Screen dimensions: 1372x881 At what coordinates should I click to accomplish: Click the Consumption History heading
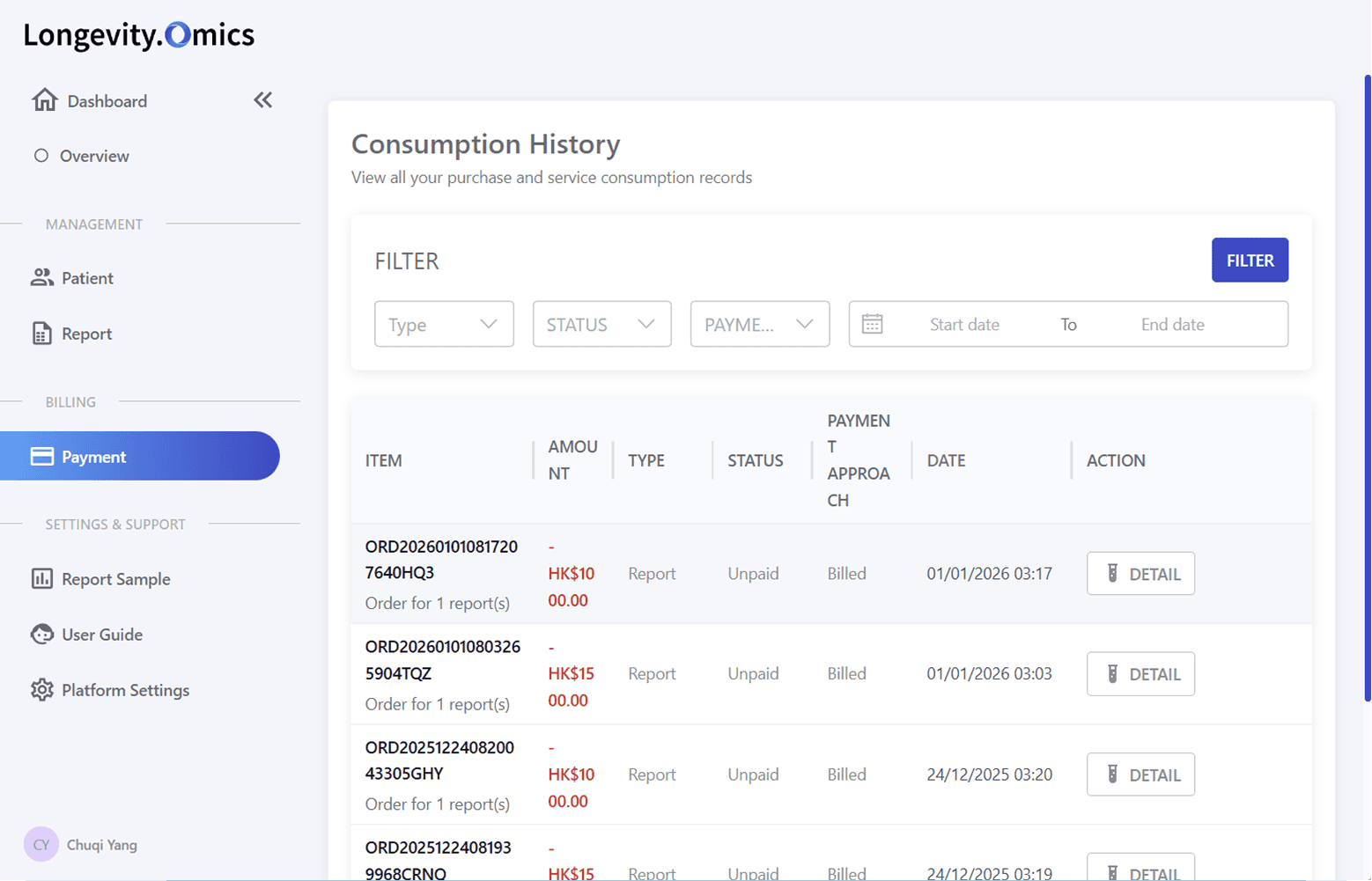click(486, 143)
